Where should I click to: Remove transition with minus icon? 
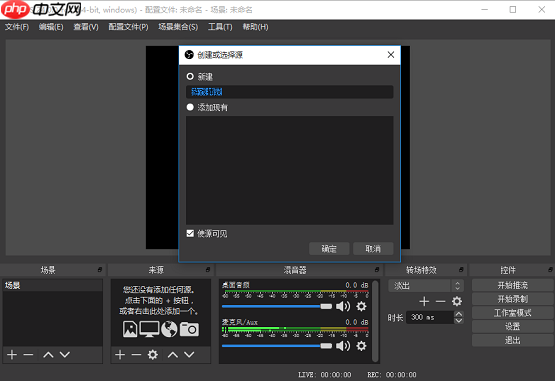pyautogui.click(x=440, y=301)
